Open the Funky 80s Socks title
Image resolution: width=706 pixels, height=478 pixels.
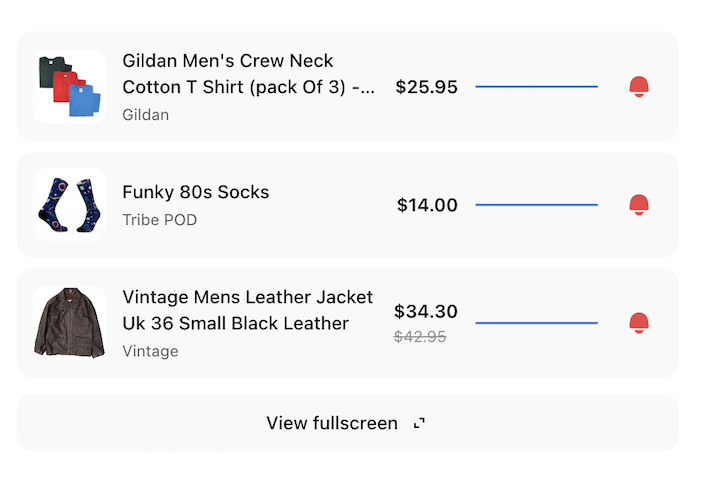tap(195, 192)
